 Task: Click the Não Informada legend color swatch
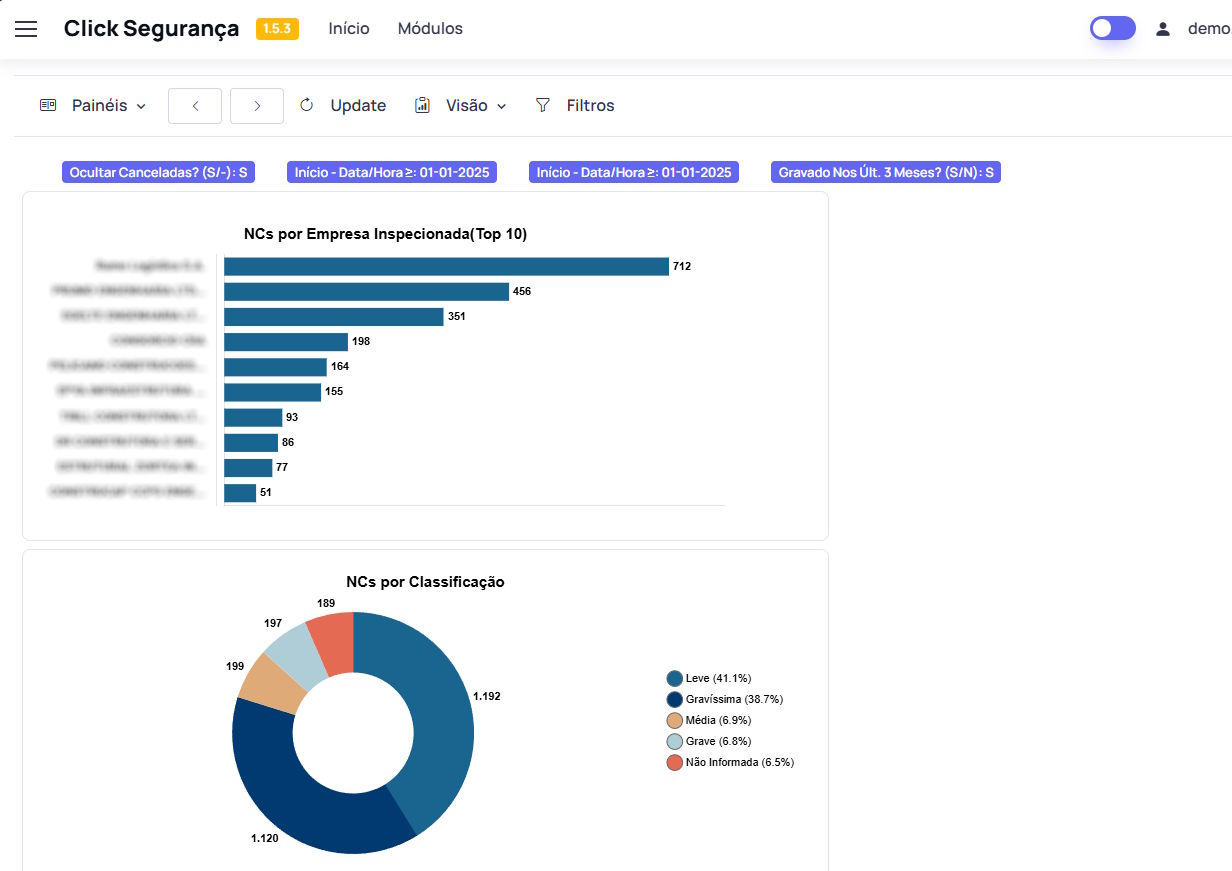click(x=675, y=763)
